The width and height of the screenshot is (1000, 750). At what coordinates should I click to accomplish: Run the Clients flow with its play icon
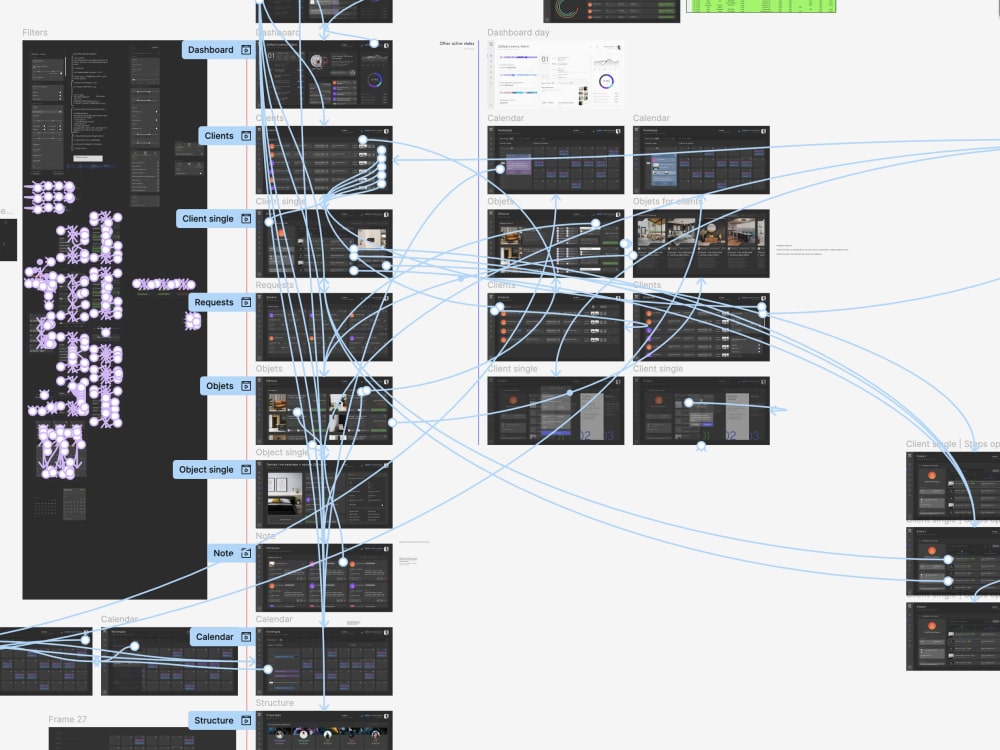pos(246,136)
